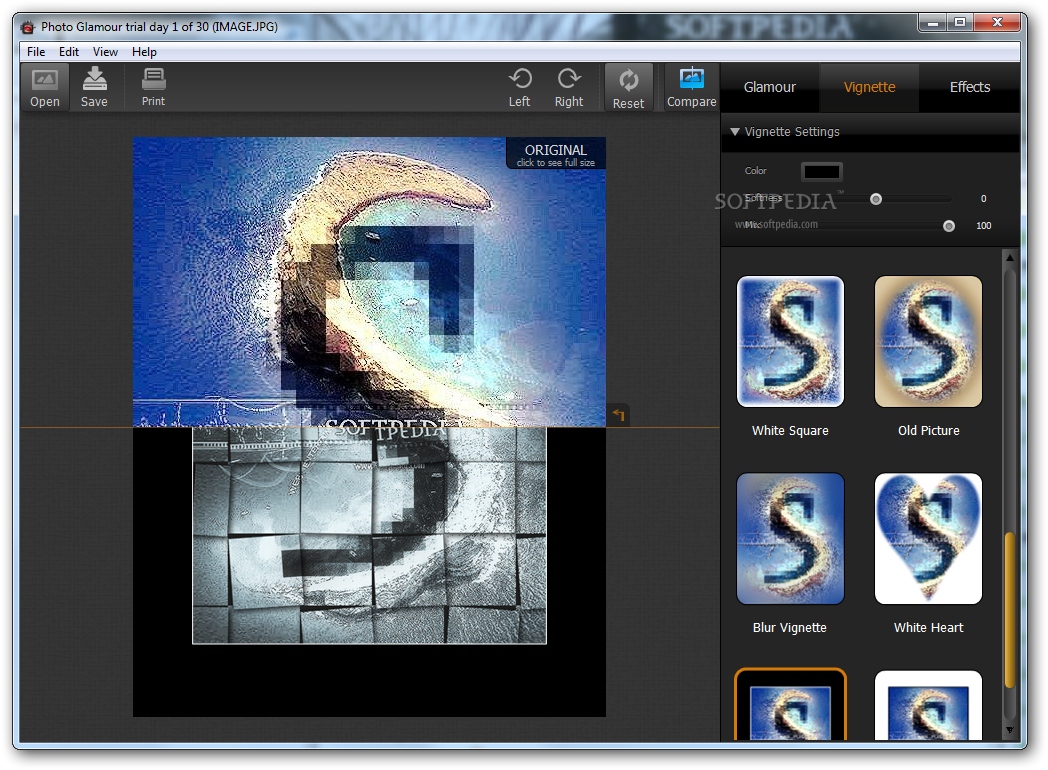
Task: Reset all applied effects
Action: (x=628, y=88)
